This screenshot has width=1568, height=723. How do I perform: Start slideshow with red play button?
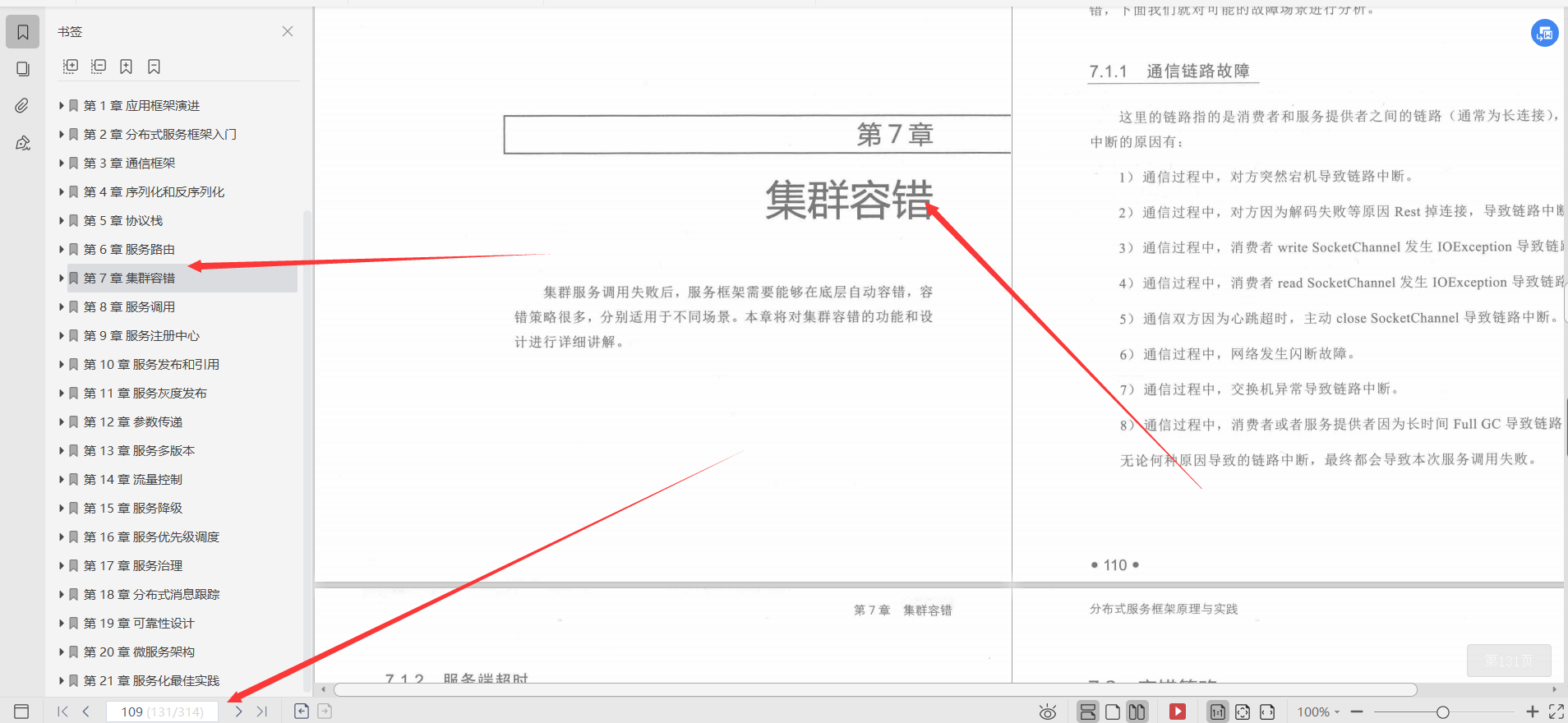[x=1178, y=711]
